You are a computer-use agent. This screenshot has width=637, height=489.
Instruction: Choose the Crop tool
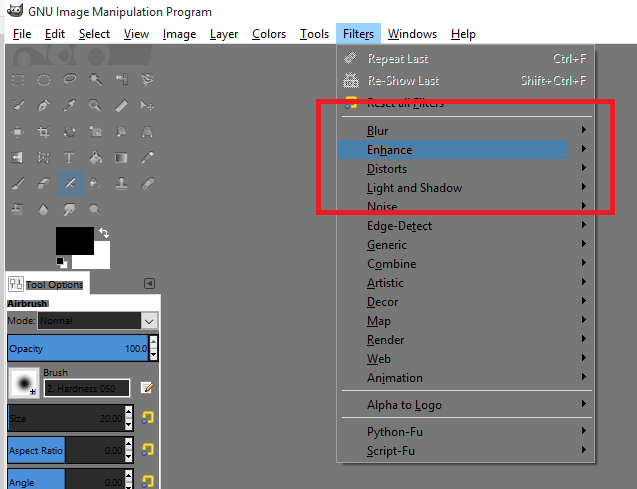point(44,132)
